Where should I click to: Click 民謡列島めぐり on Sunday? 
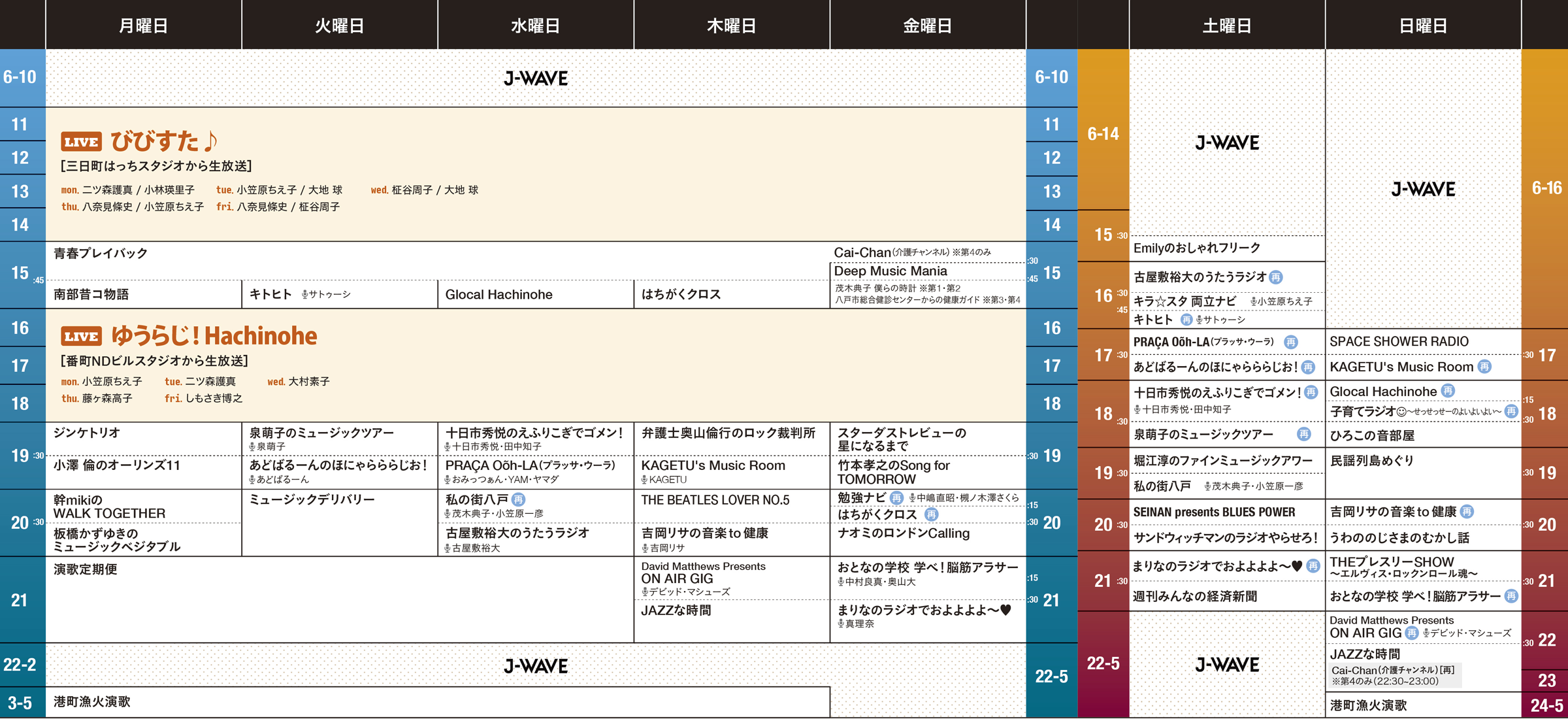[1373, 461]
